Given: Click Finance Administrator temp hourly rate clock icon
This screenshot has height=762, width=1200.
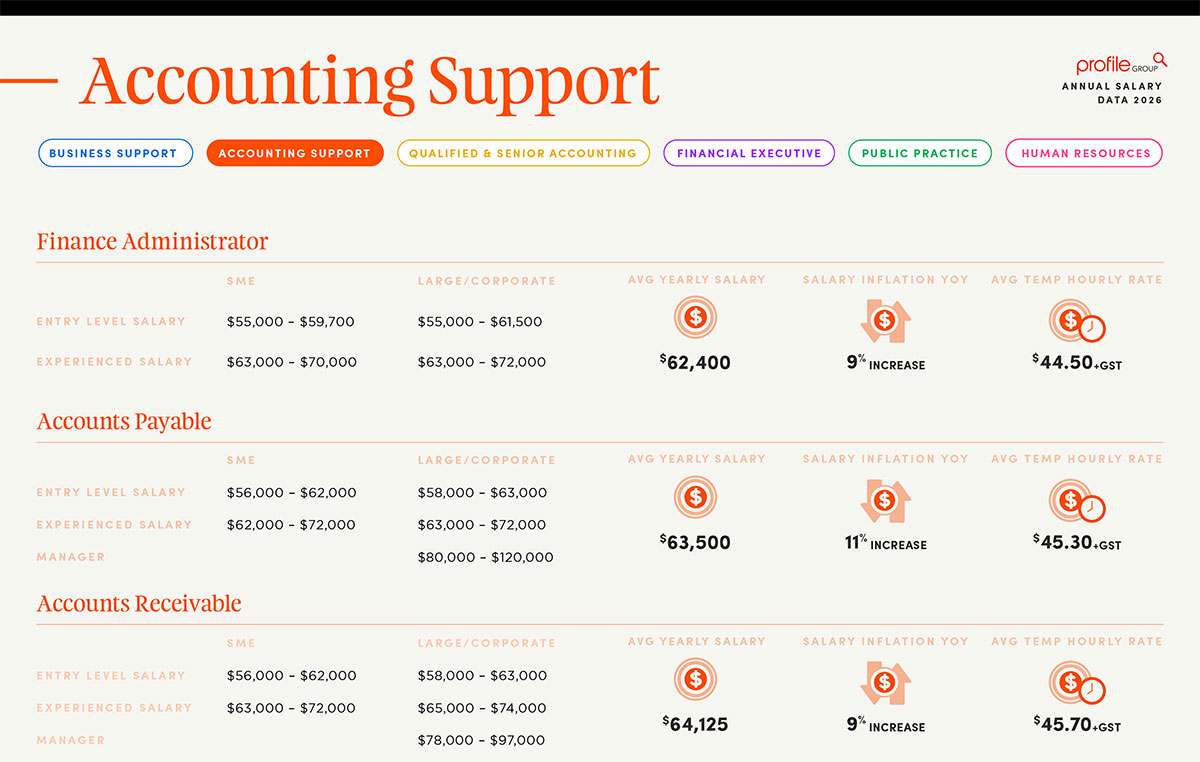Looking at the screenshot, I should (1076, 322).
